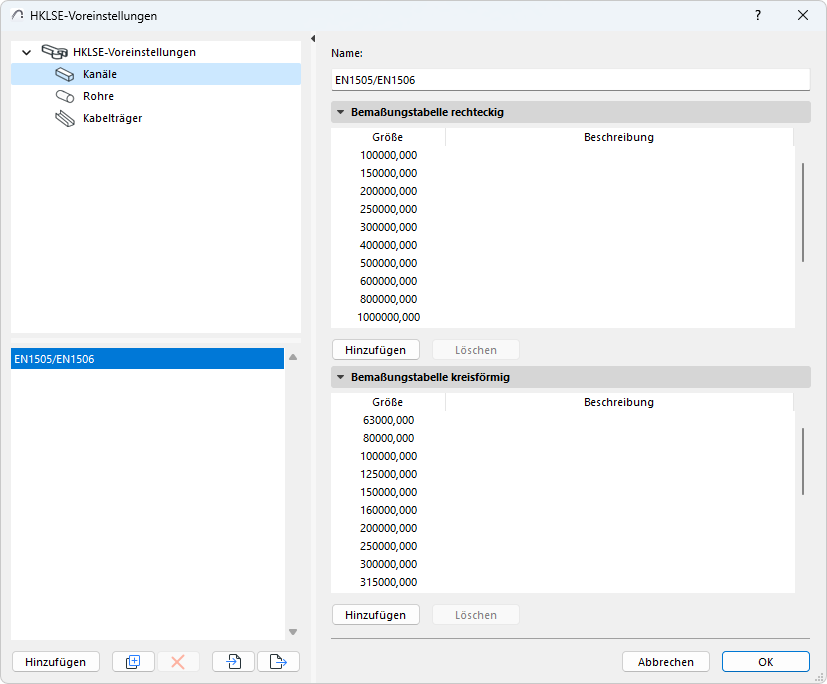This screenshot has width=827, height=684.
Task: Collapse the HKLSE-Voreinstellungen tree node
Action: coord(27,52)
